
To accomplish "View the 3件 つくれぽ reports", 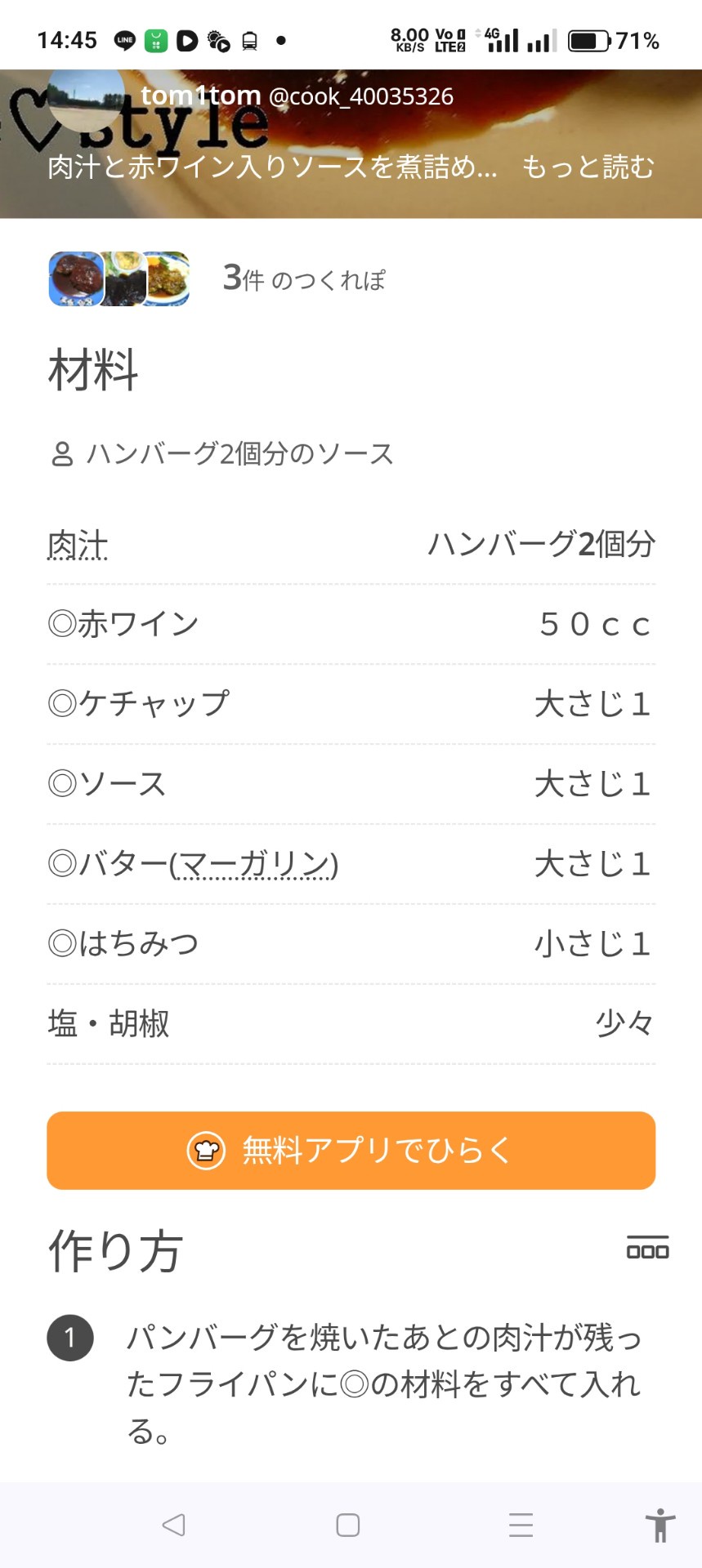I will pyautogui.click(x=303, y=279).
